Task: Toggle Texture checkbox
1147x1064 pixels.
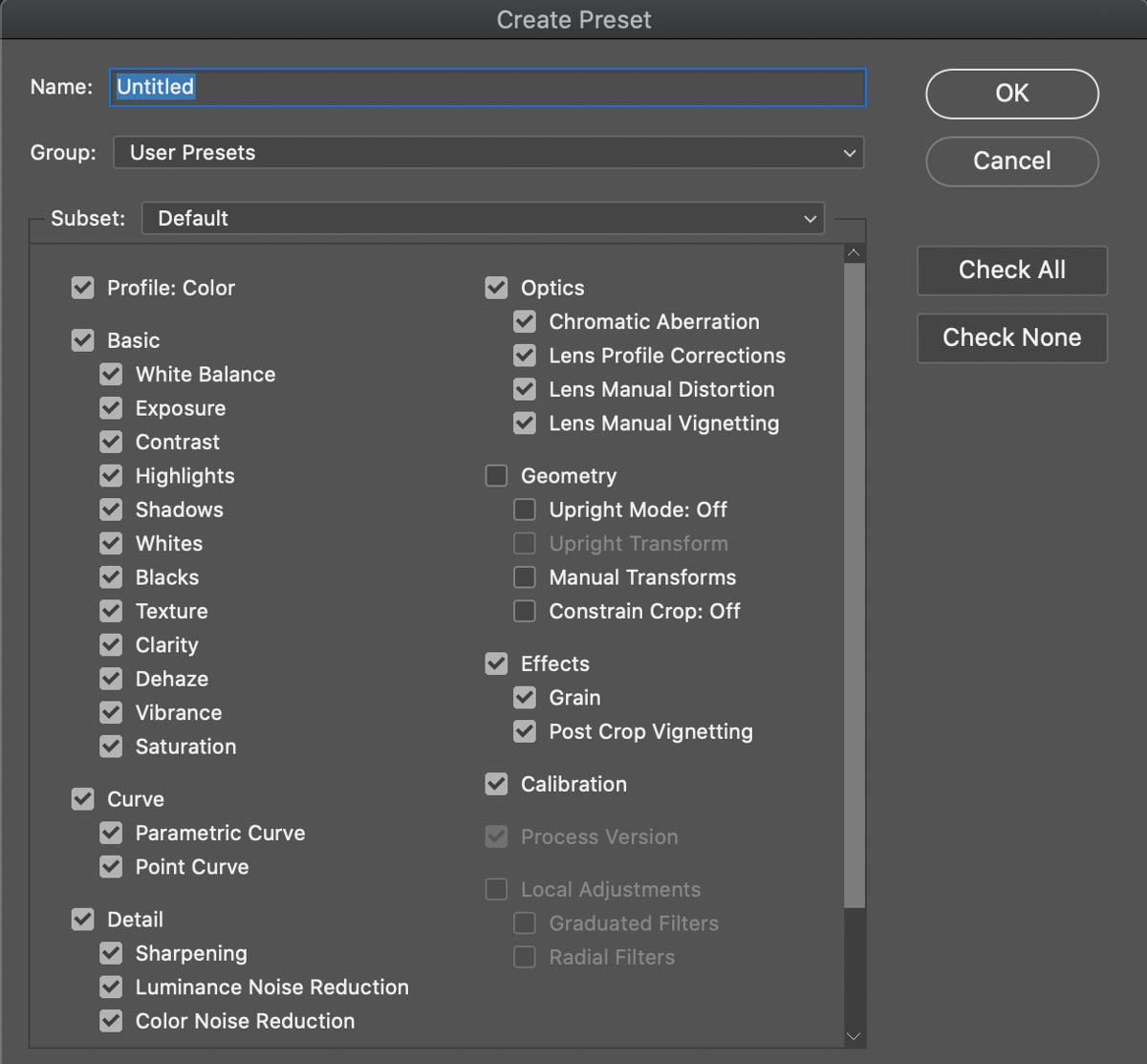Action: [111, 611]
